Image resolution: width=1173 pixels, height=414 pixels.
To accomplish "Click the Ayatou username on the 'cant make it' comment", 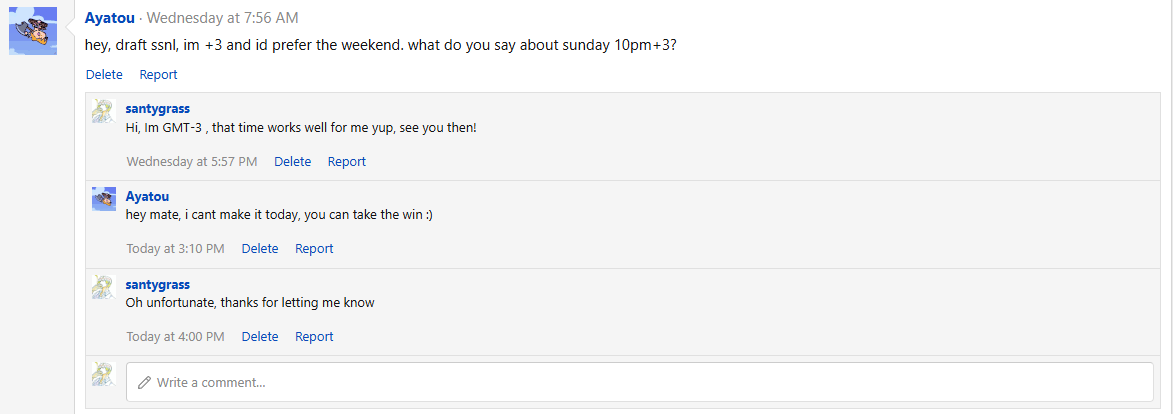I will [147, 196].
